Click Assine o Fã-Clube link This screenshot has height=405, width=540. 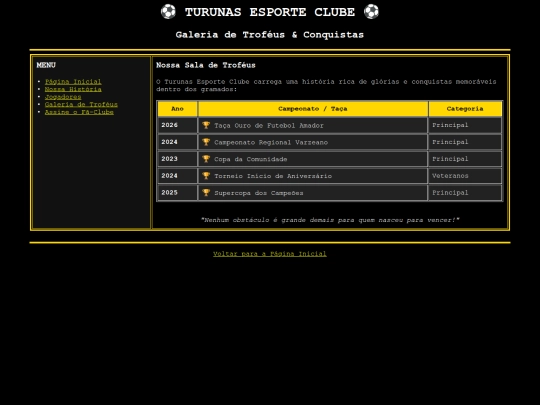click(79, 112)
